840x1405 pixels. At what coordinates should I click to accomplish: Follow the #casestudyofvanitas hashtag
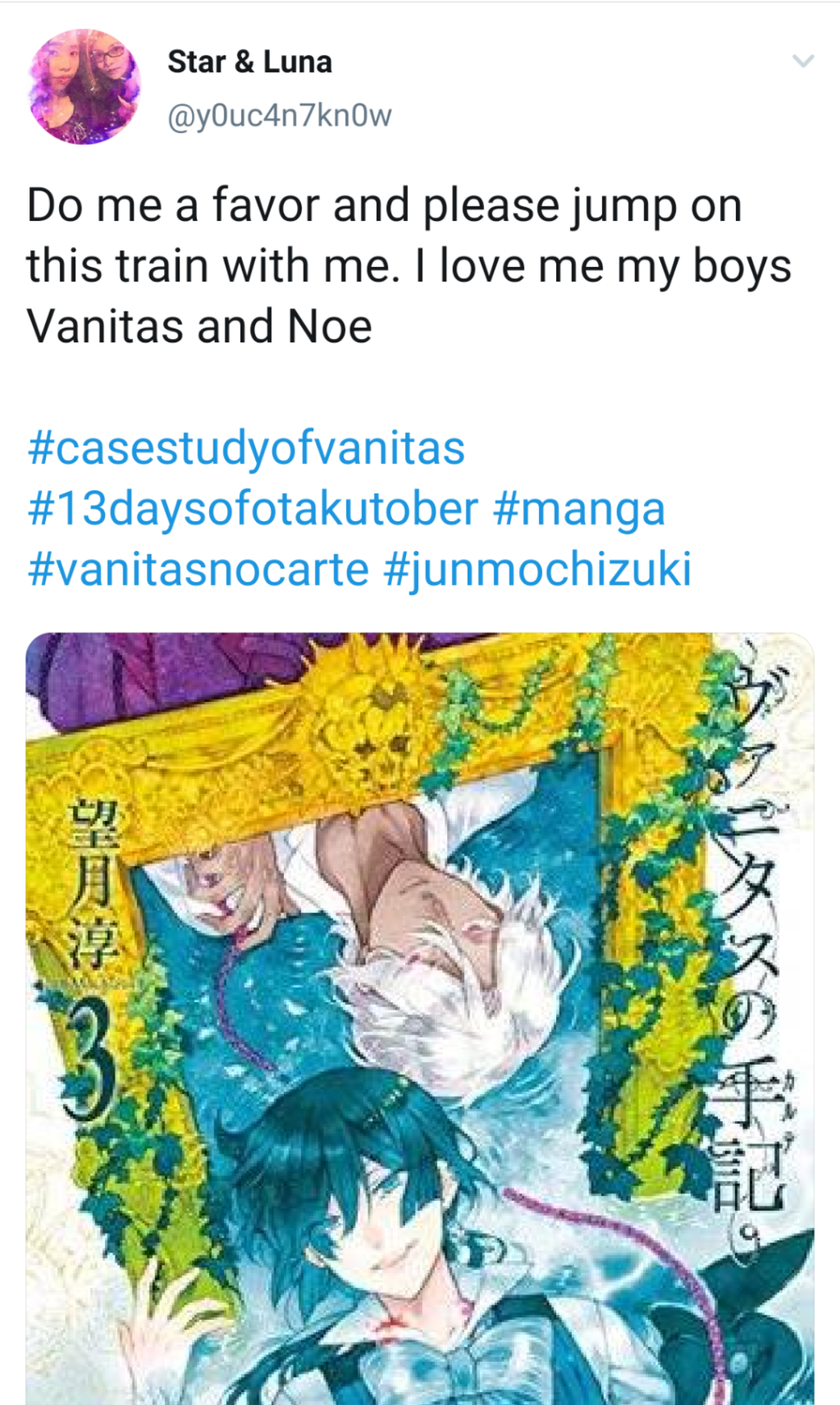(246, 449)
